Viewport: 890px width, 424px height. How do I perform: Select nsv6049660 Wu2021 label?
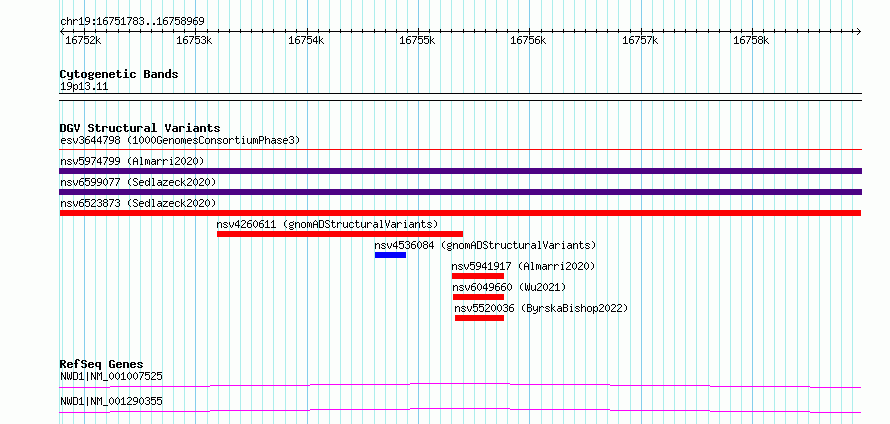click(509, 287)
